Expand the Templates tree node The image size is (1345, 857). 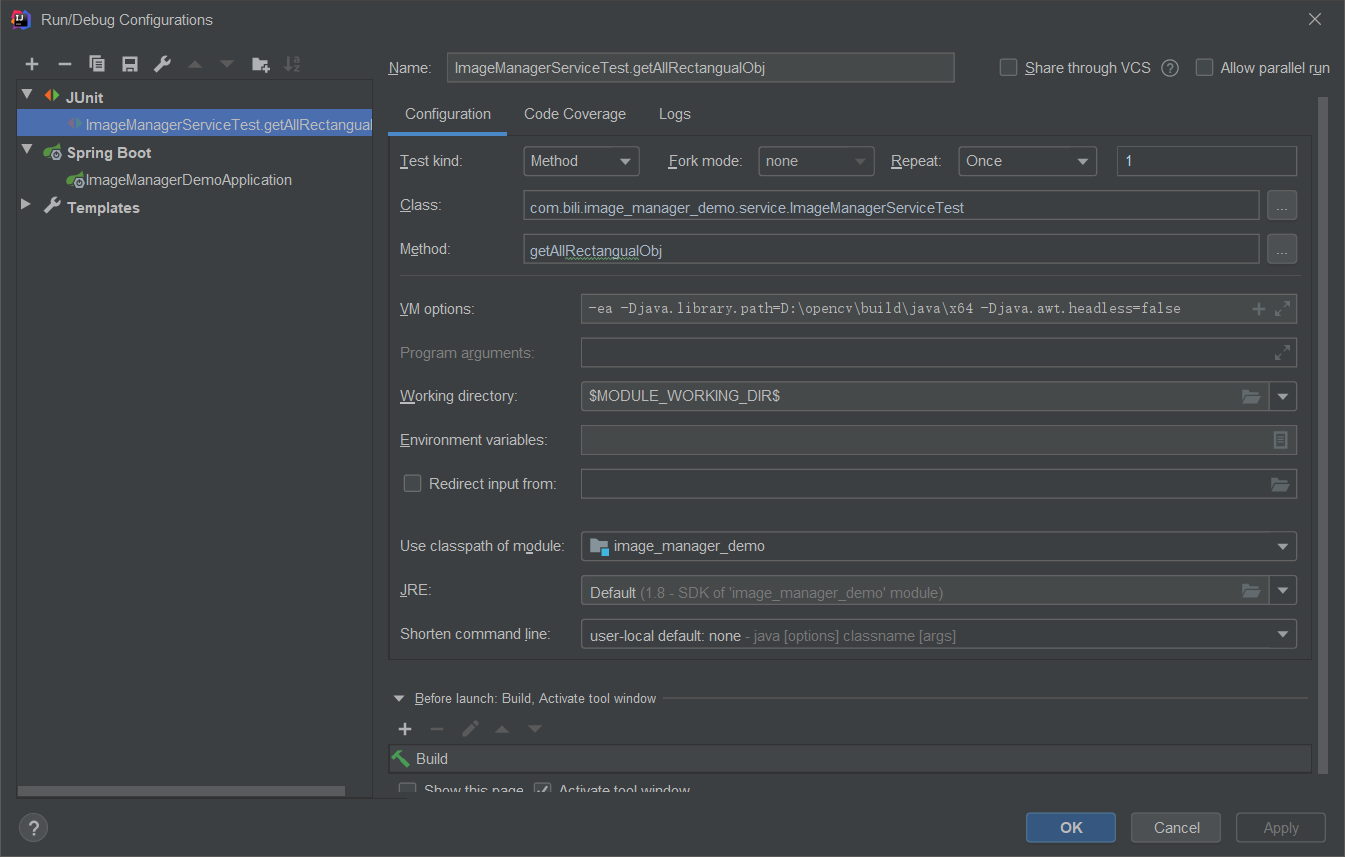pos(26,207)
